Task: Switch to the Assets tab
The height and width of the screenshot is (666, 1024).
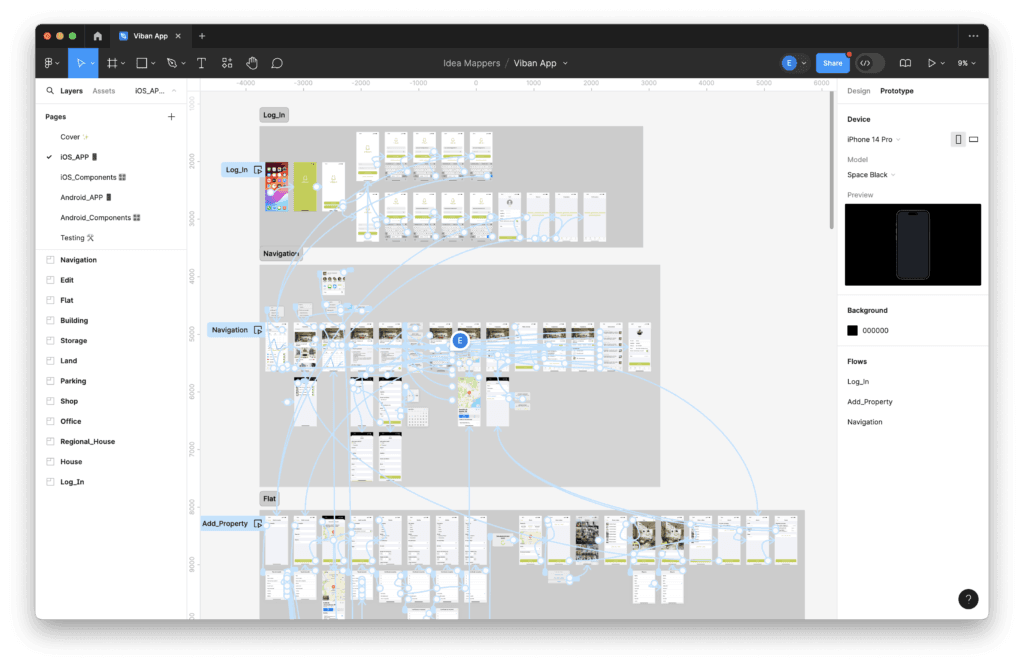Action: pos(104,91)
